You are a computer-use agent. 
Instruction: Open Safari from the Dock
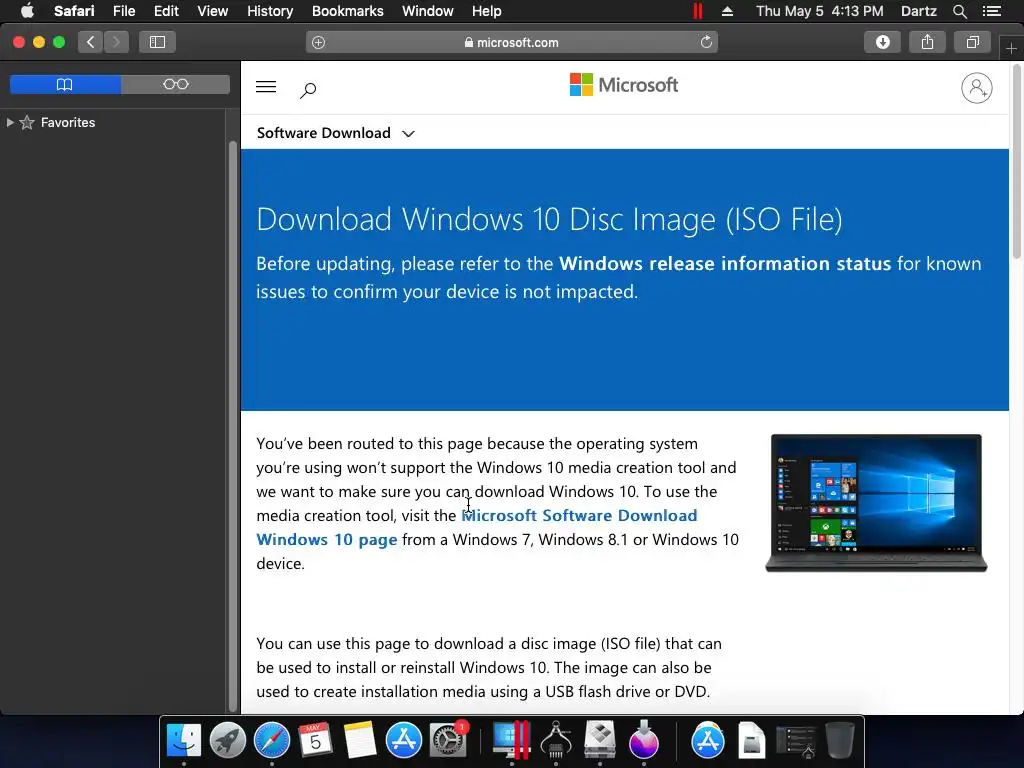(271, 740)
